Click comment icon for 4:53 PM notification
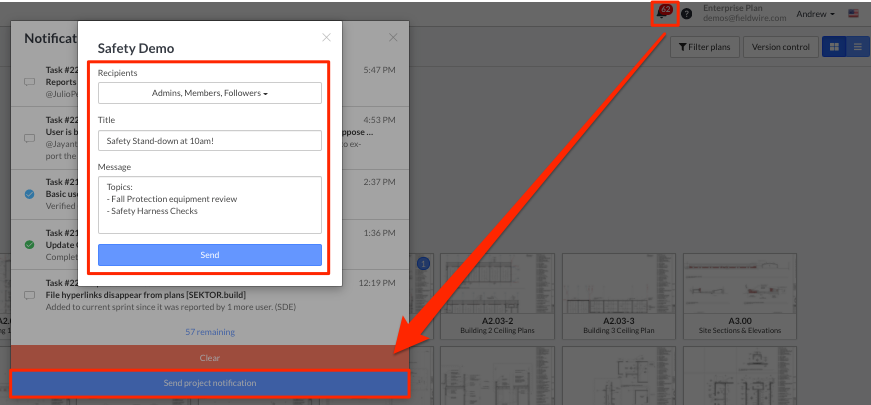This screenshot has height=405, width=871. (29, 139)
